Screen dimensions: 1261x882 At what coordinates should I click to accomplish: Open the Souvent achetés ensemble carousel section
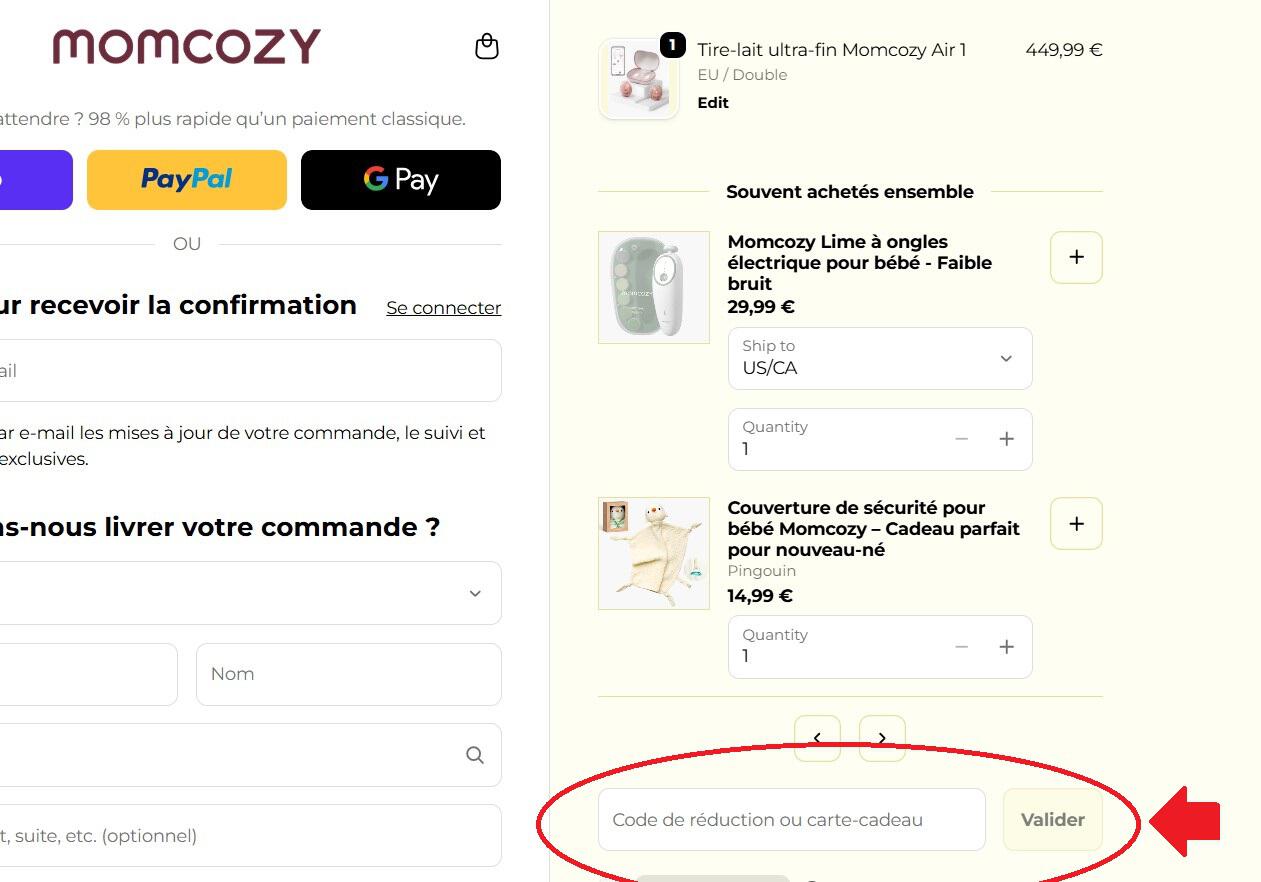tap(849, 191)
